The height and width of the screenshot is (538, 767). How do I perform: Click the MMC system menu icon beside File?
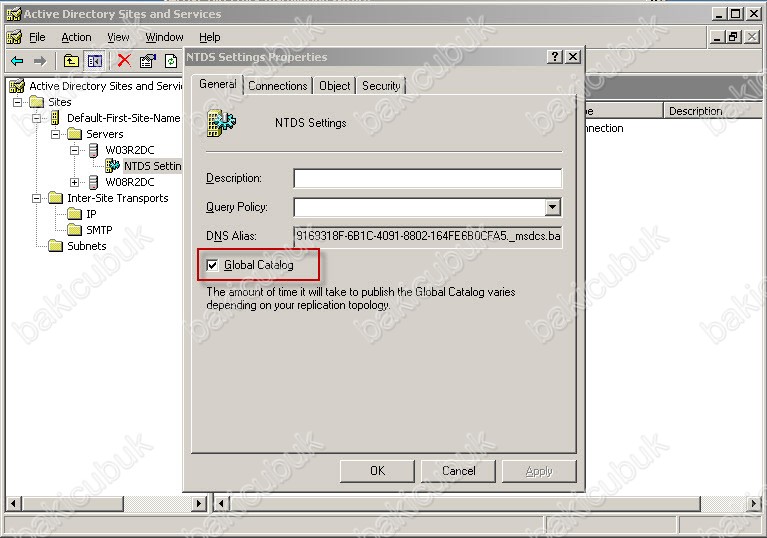tap(15, 37)
